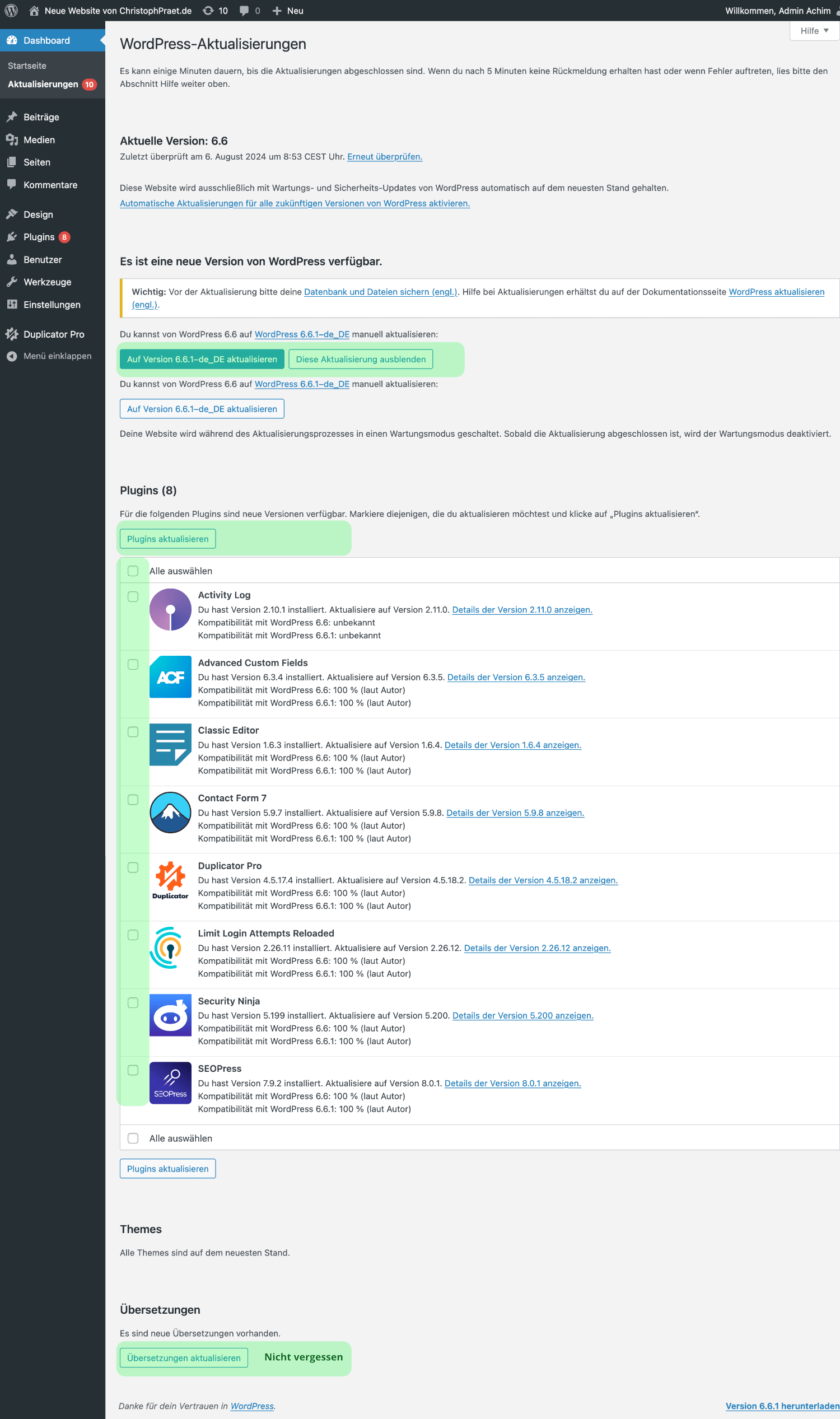This screenshot has width=840, height=1419.
Task: Open Details der Version 2.11.0 anzeigen
Action: coord(522,610)
